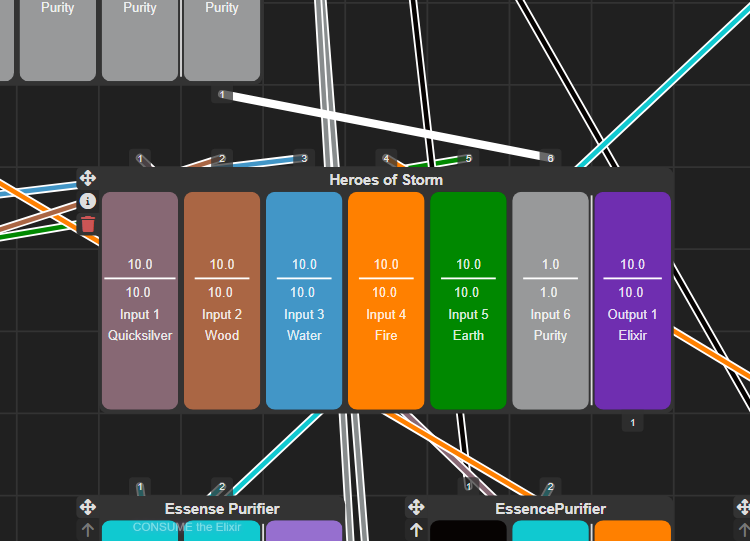The width and height of the screenshot is (750, 541).
Task: Click the thick white wire to port 6
Action: click(386, 125)
